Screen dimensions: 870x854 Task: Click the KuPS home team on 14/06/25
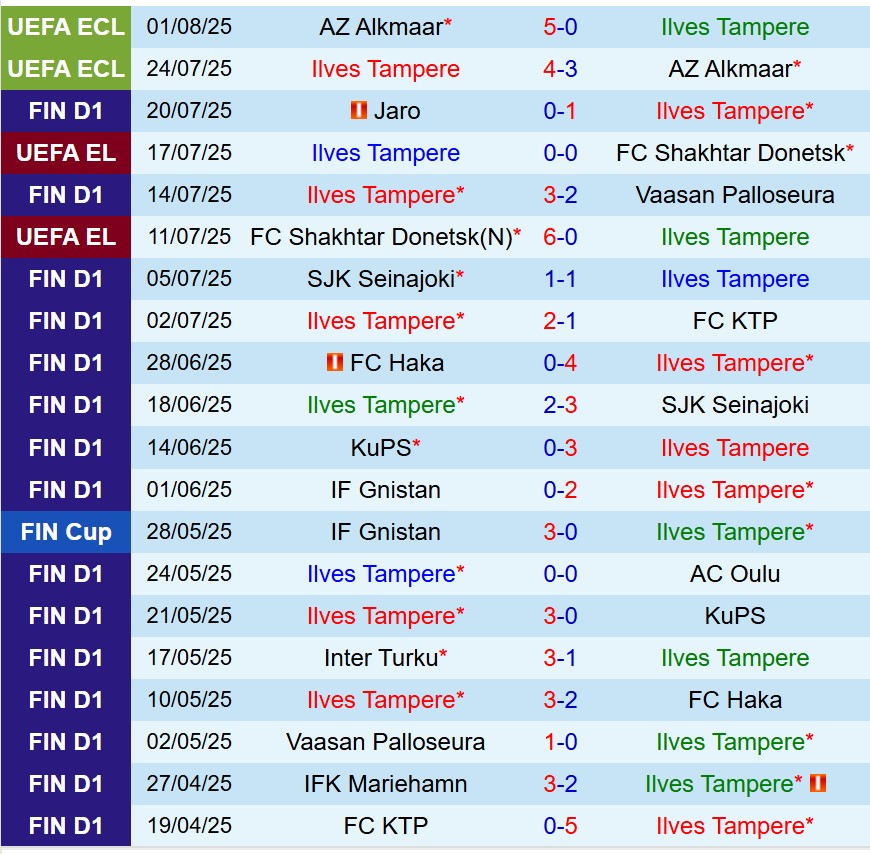(x=380, y=447)
